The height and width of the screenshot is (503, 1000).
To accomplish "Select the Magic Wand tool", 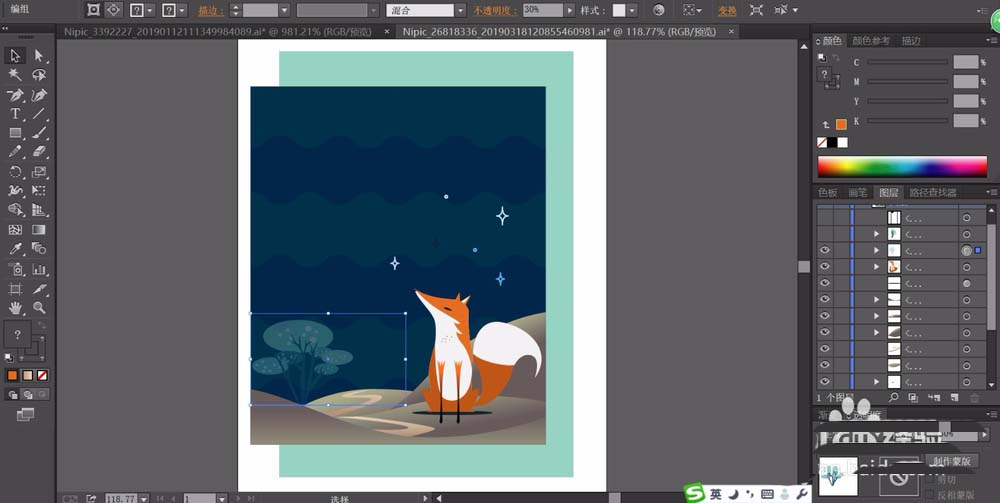I will click(15, 75).
